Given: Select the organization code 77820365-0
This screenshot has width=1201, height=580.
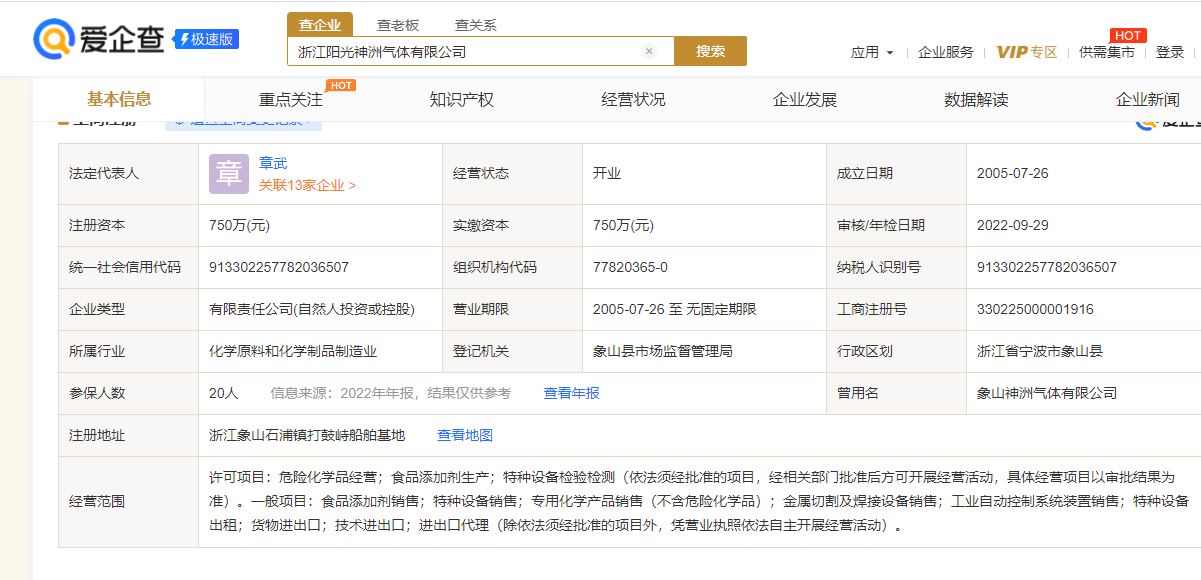Looking at the screenshot, I should point(630,267).
